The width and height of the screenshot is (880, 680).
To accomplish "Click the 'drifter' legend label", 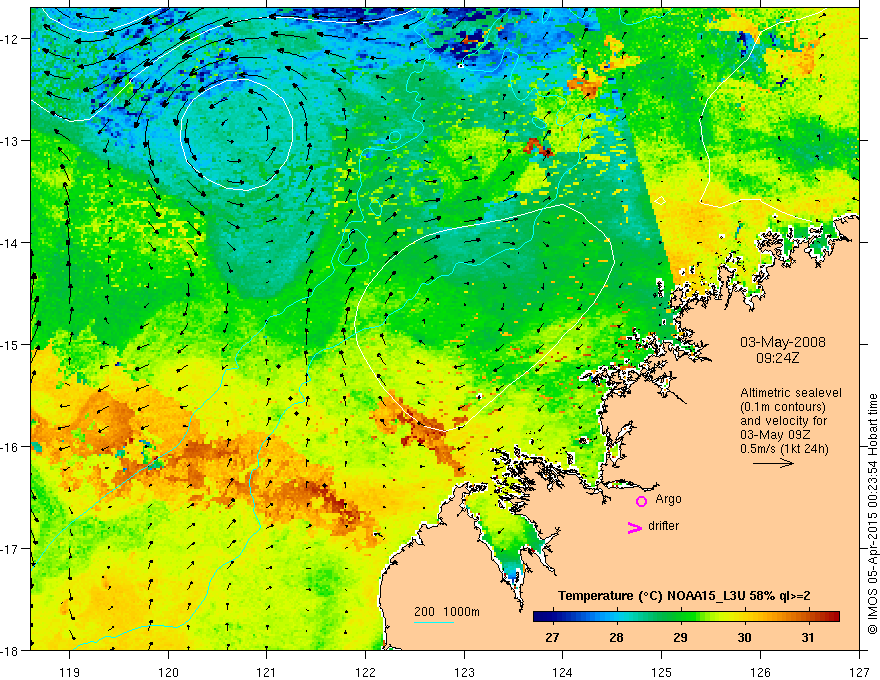I will click(663, 526).
